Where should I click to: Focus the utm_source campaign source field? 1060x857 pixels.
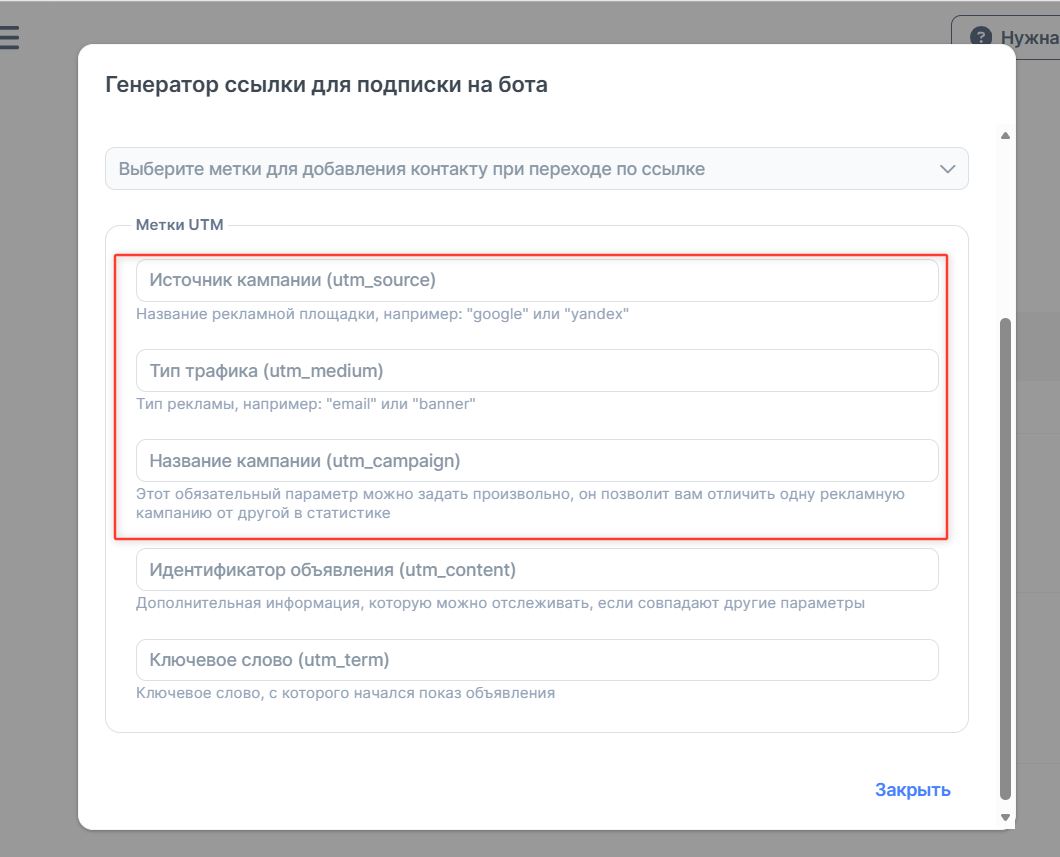(x=537, y=280)
